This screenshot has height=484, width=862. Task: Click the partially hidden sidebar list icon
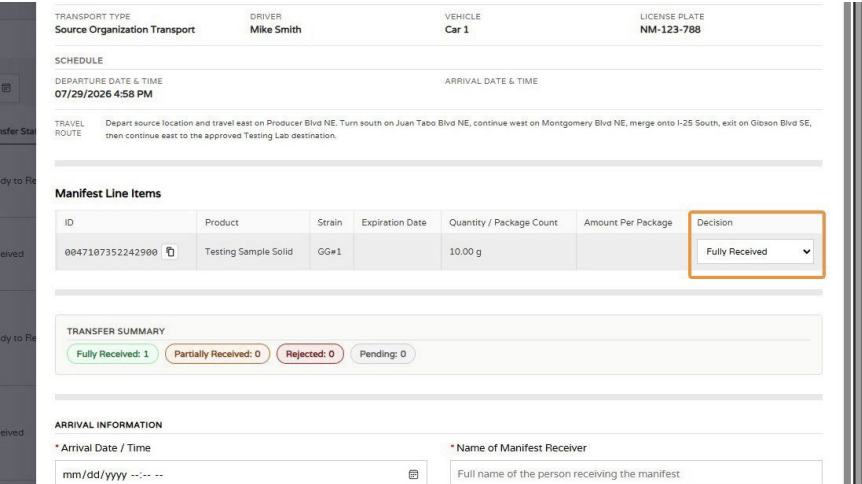point(7,88)
